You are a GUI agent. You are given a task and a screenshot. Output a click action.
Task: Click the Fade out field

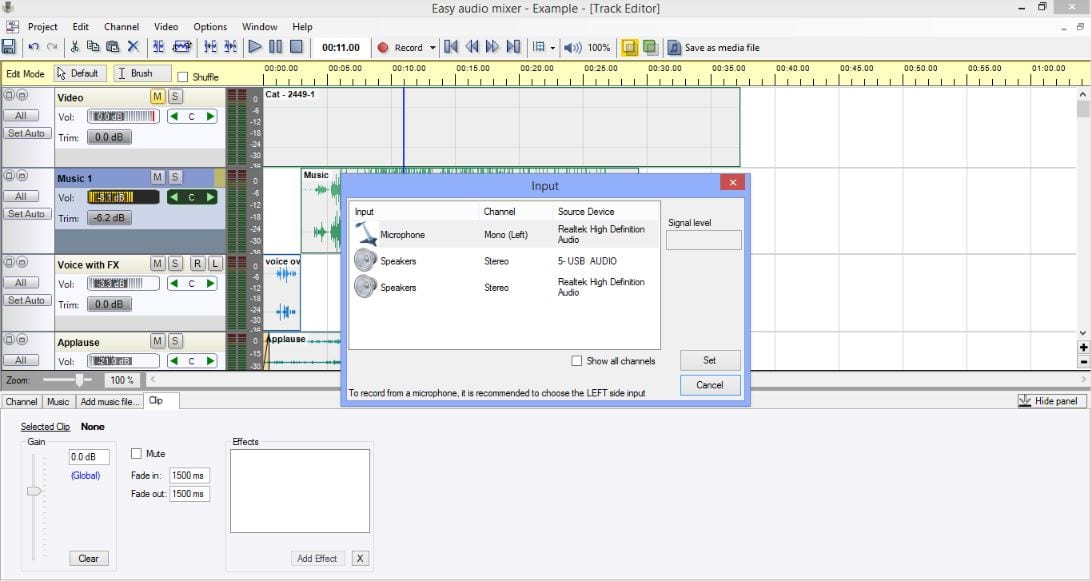[189, 493]
